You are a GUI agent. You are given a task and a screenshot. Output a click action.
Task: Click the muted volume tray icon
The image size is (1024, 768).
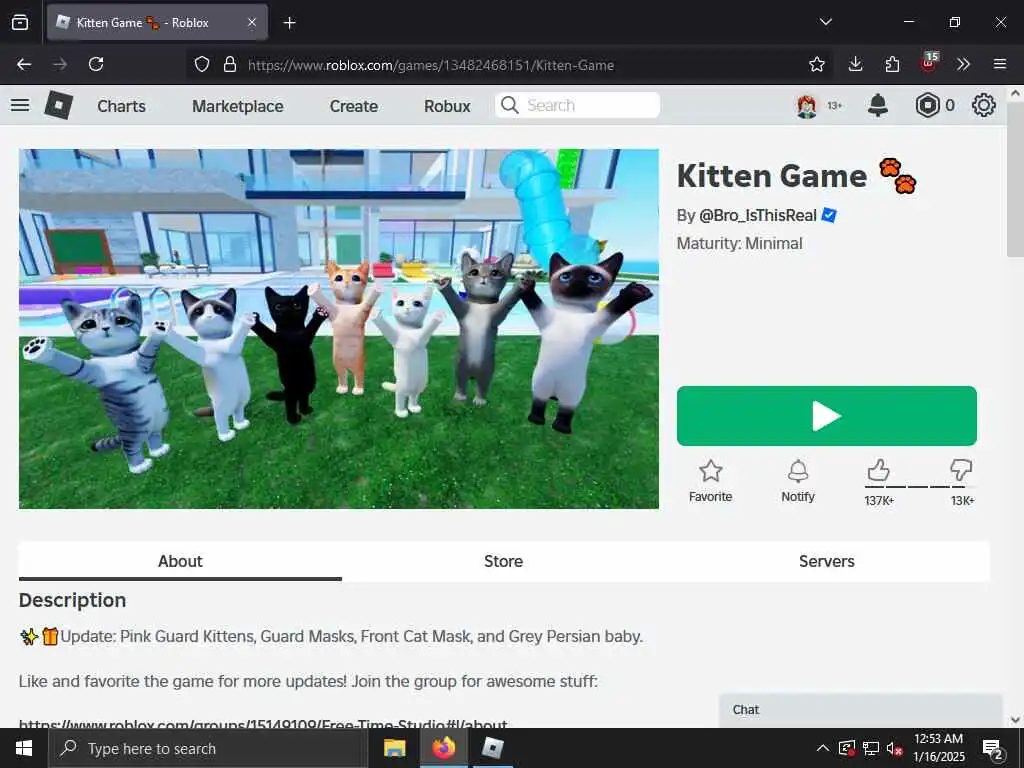[895, 748]
